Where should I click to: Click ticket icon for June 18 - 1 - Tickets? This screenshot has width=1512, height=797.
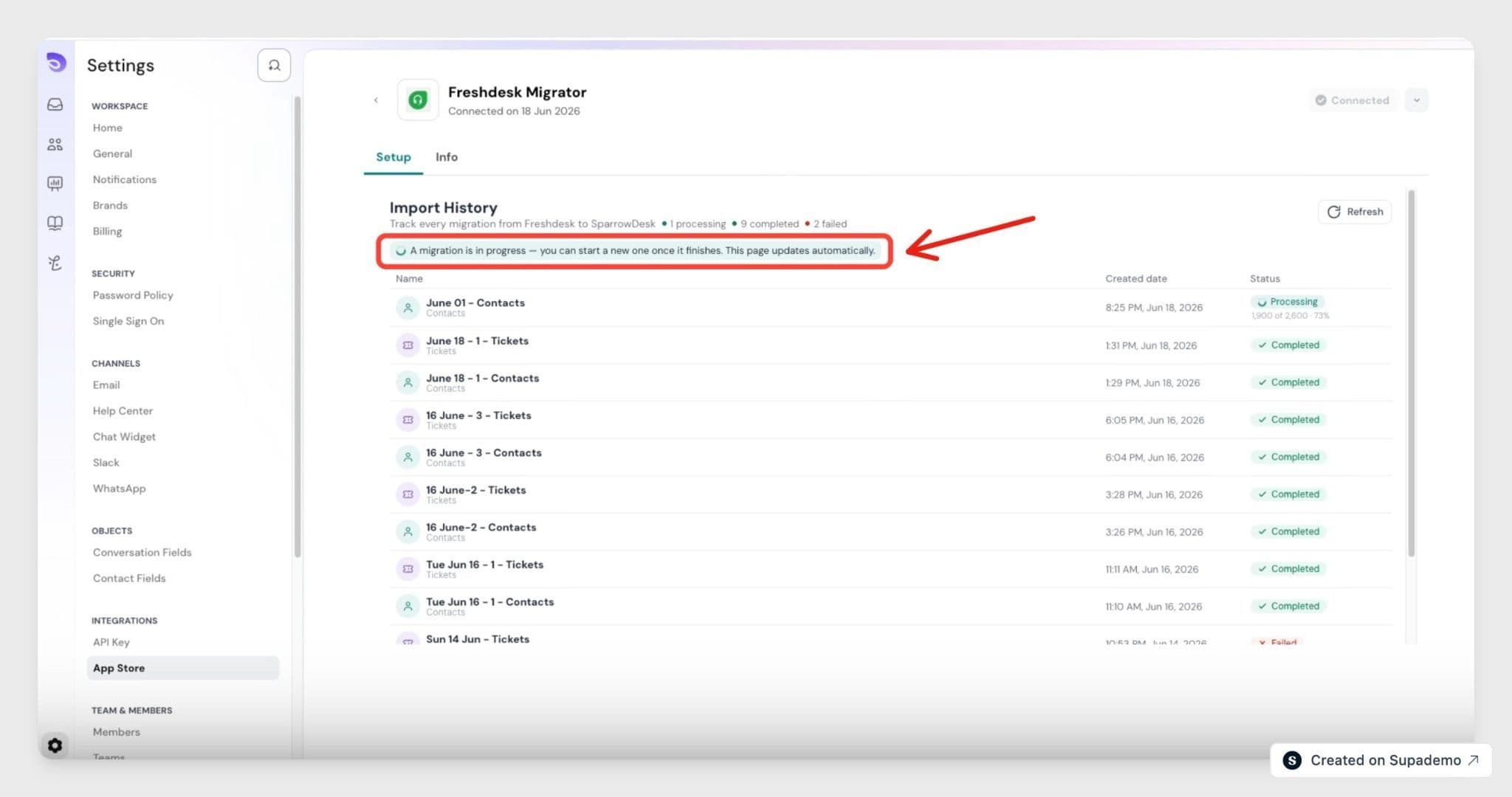click(408, 345)
